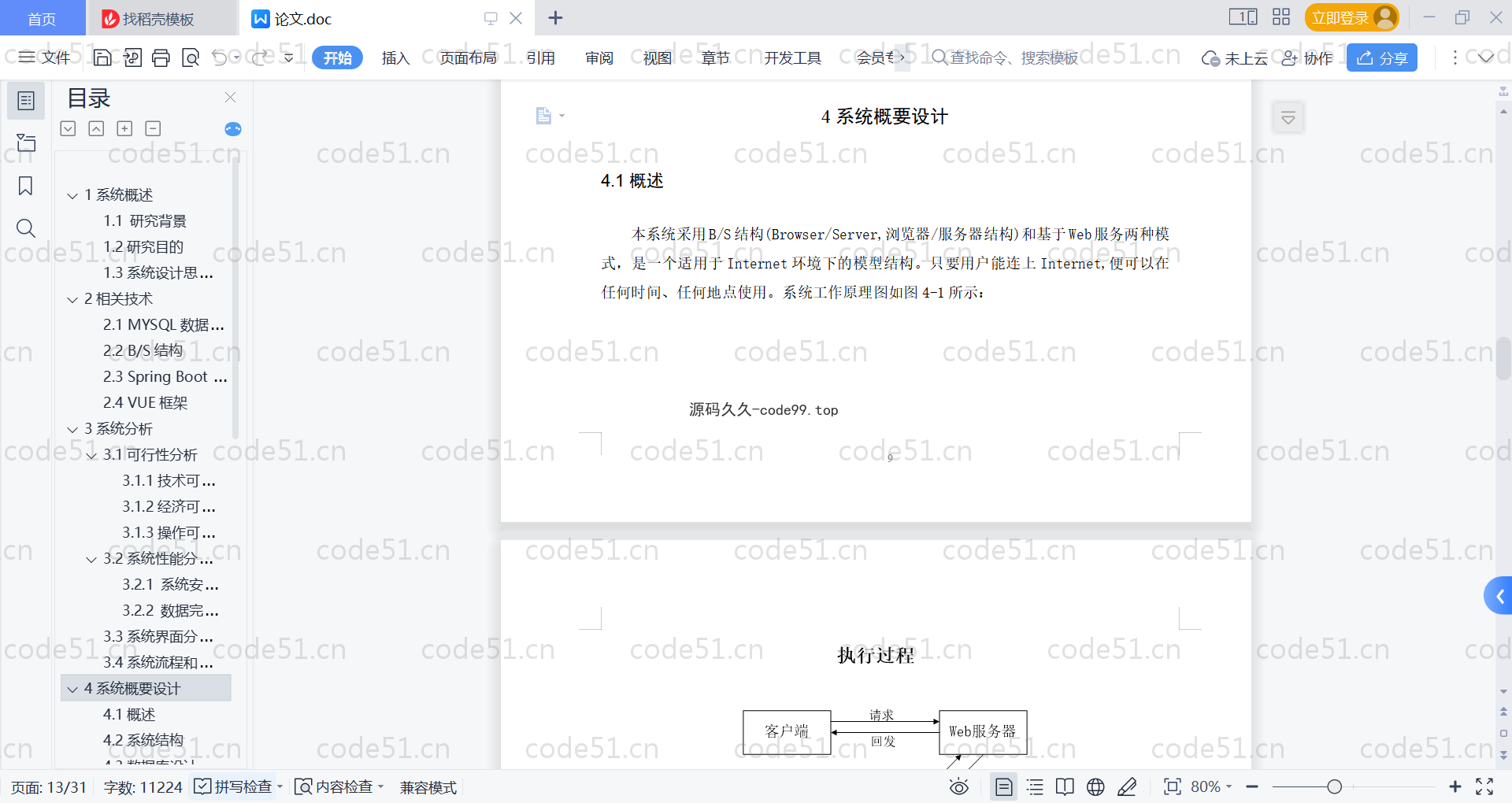Click the fit page zoom icon
The height and width of the screenshot is (803, 1512).
pyautogui.click(x=1172, y=786)
